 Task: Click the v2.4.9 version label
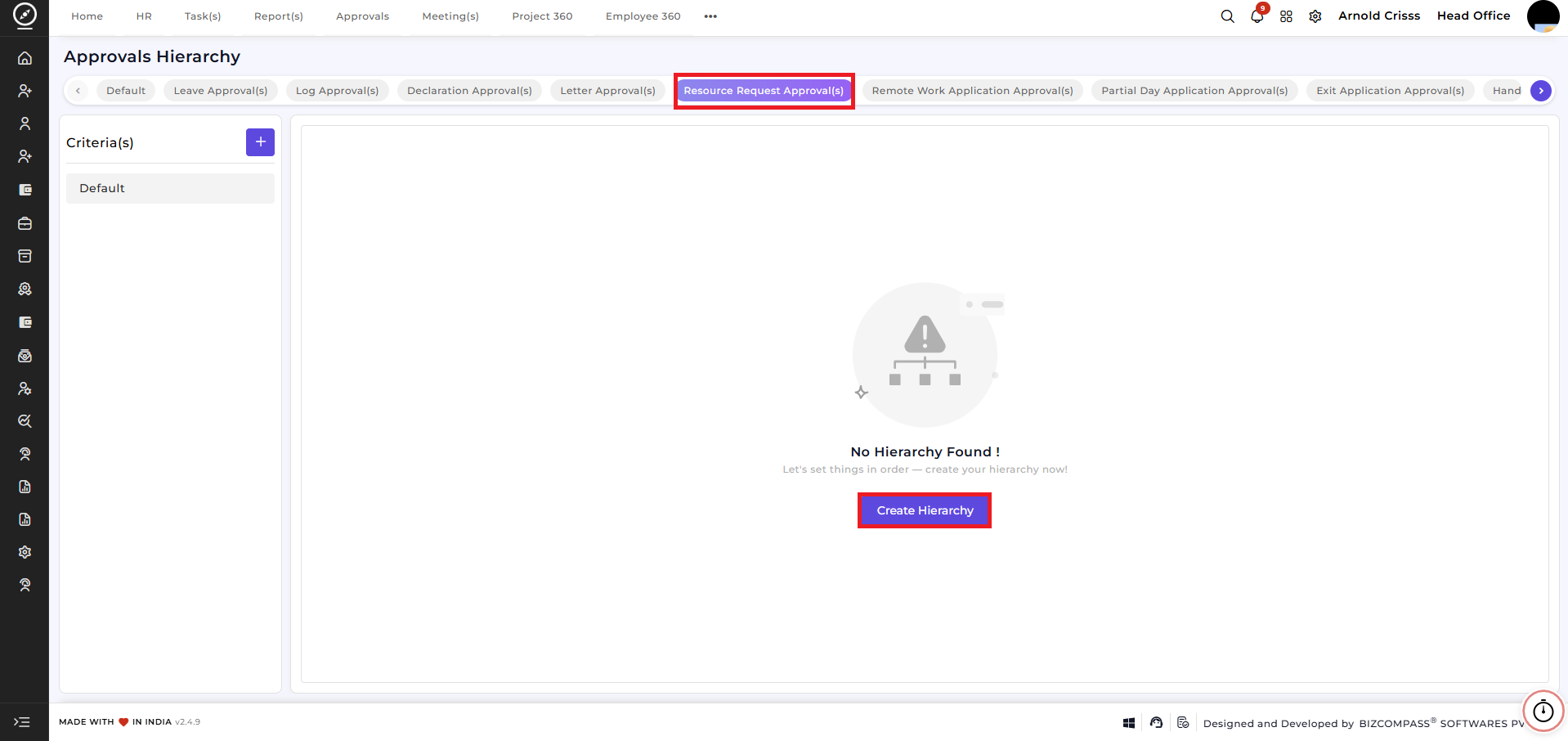pyautogui.click(x=187, y=722)
